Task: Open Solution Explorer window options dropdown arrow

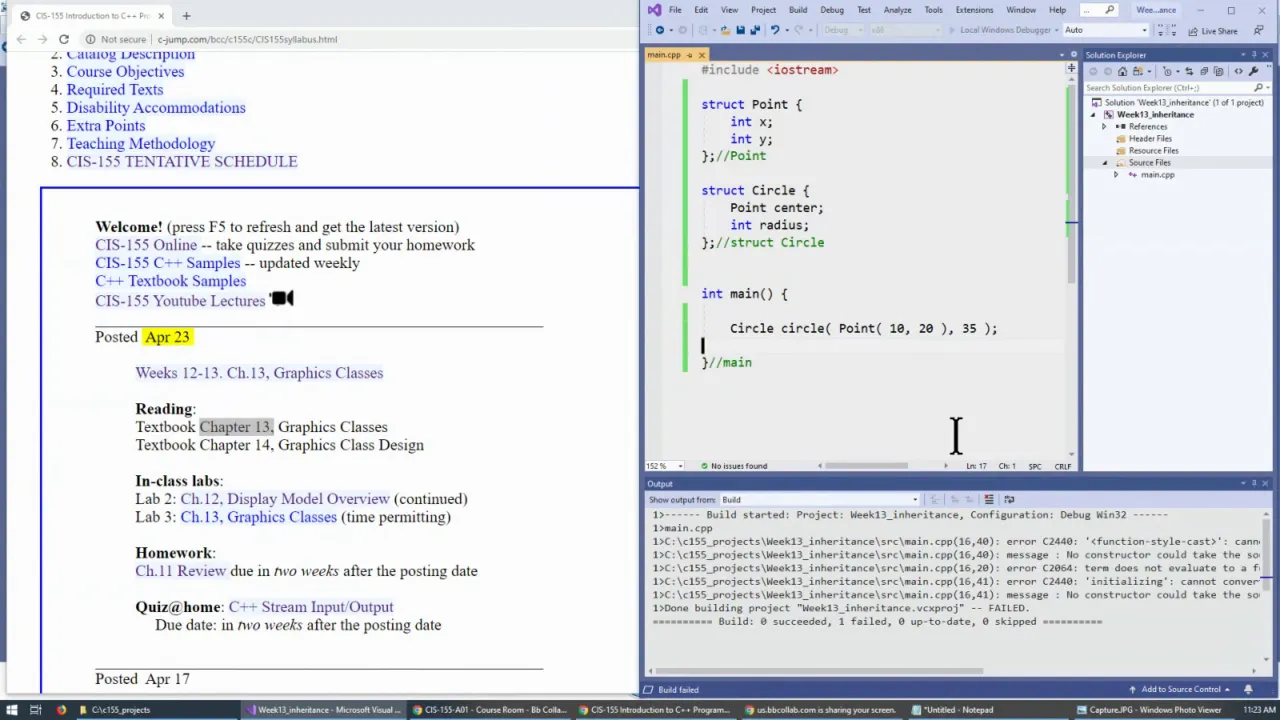Action: tap(1243, 55)
